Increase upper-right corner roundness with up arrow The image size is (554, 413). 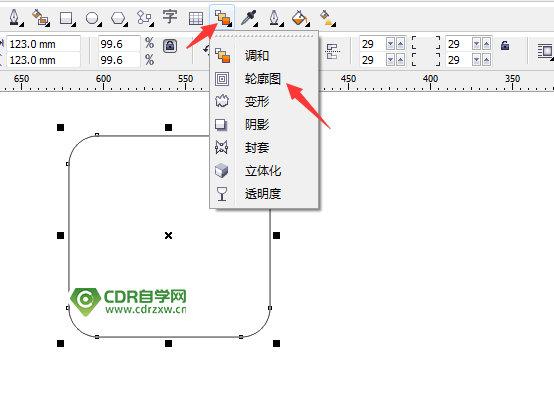pyautogui.click(x=487, y=44)
